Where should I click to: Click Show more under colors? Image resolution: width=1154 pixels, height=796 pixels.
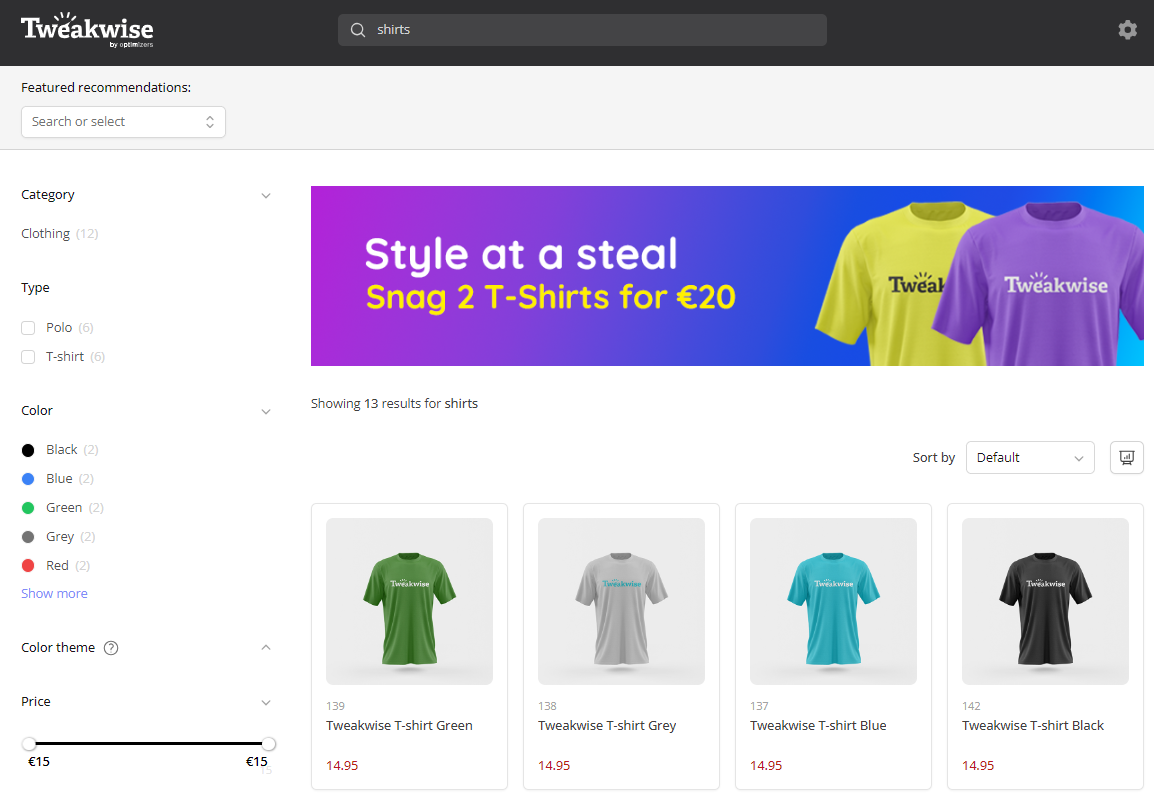54,593
